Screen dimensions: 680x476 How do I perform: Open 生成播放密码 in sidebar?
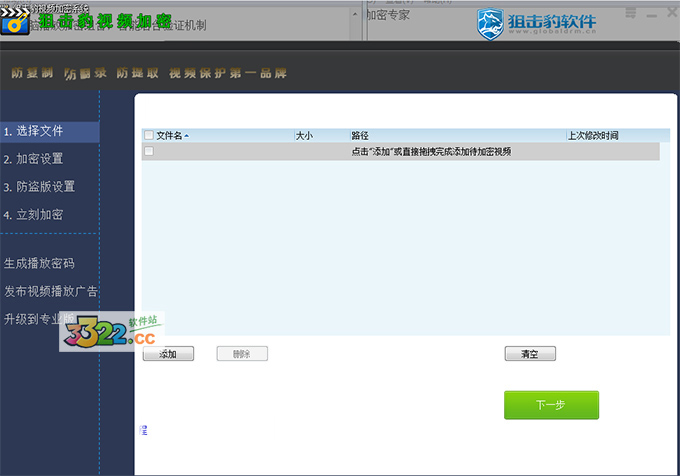39,263
